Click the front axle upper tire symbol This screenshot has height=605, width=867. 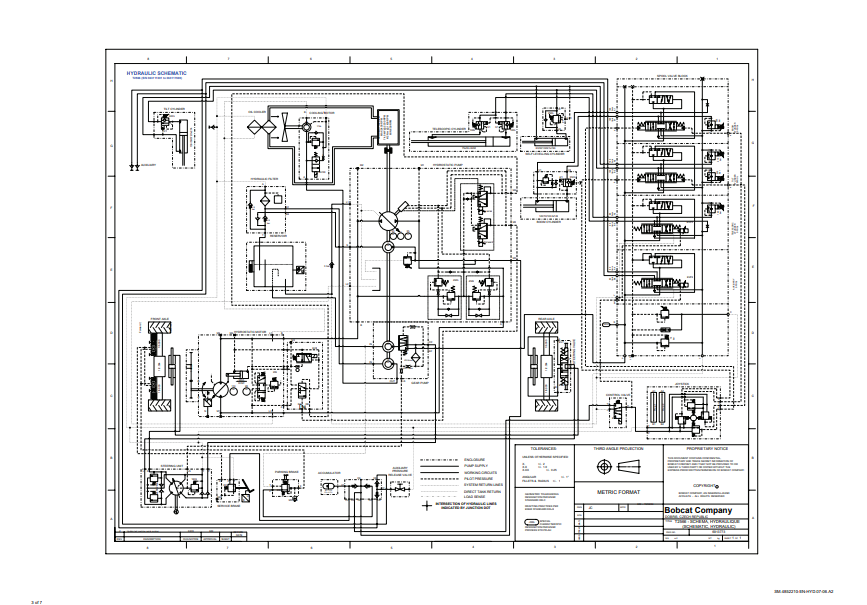pos(160,329)
